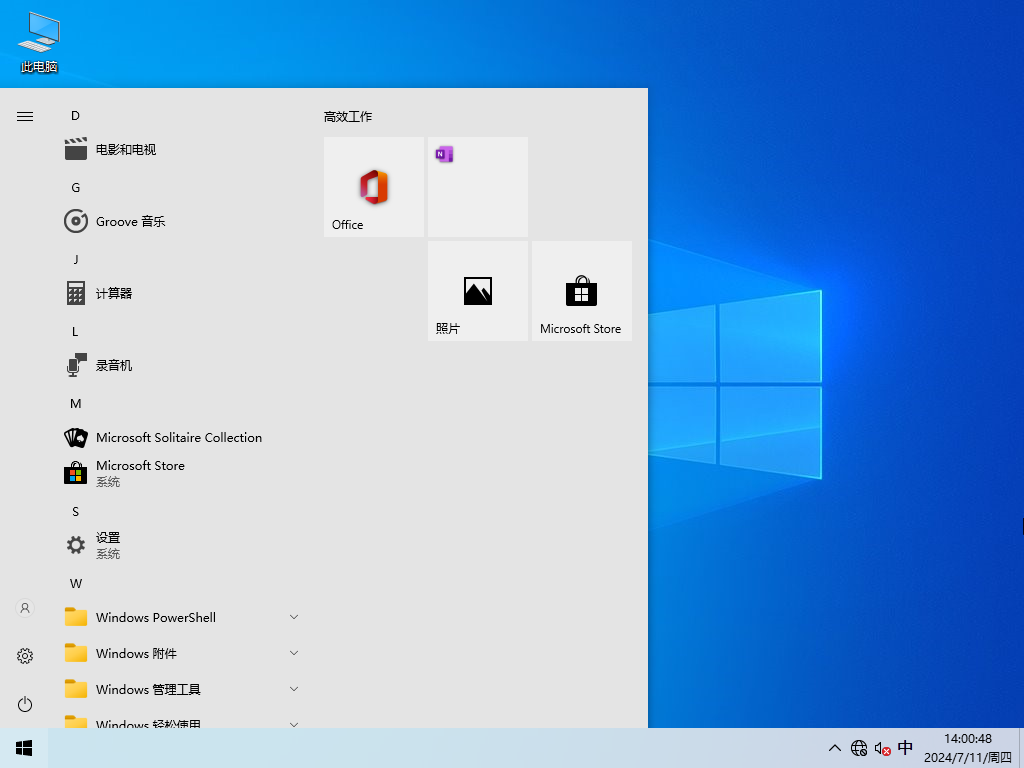Open Microsoft Solitaire Collection

point(179,437)
